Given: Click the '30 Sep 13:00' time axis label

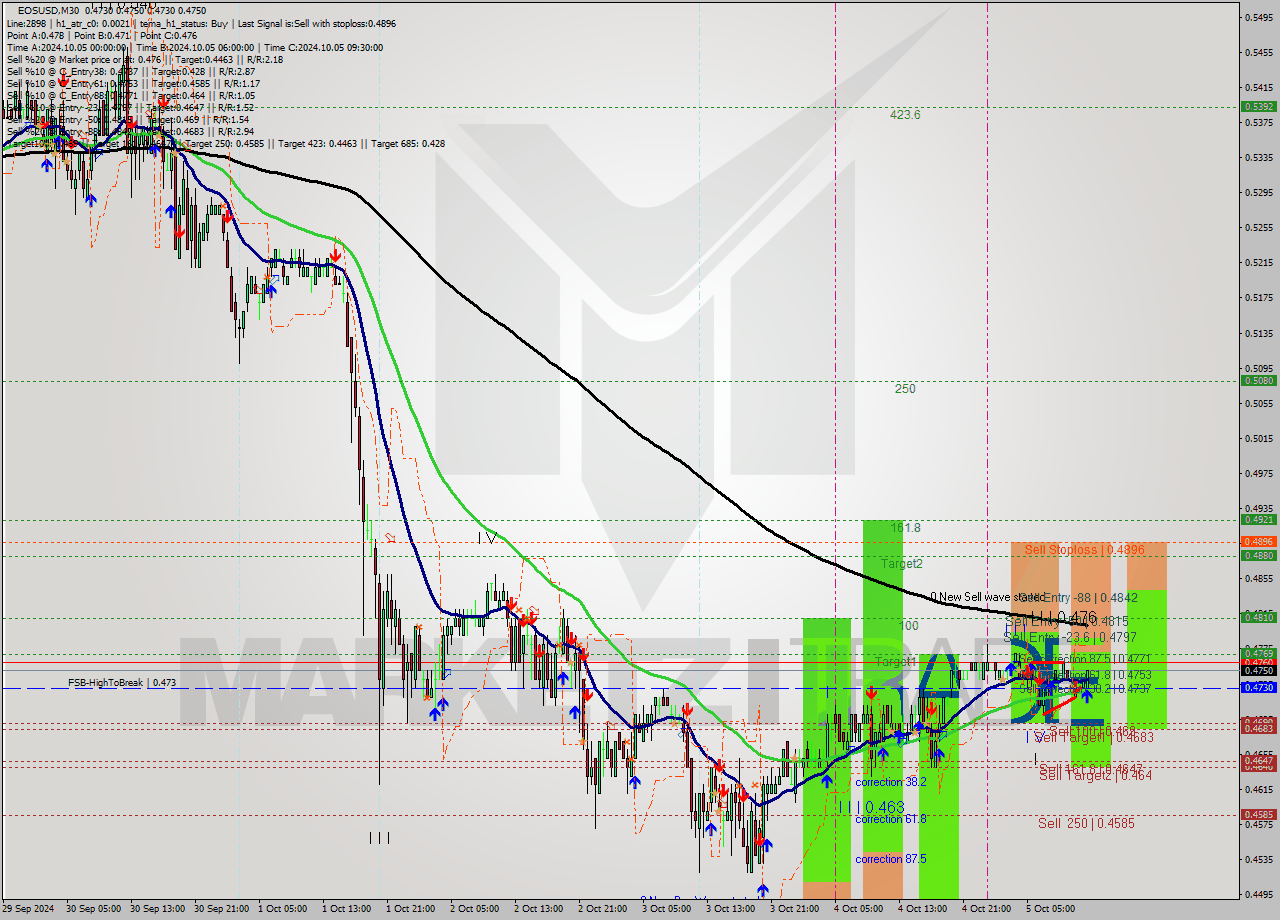Looking at the screenshot, I should (158, 909).
